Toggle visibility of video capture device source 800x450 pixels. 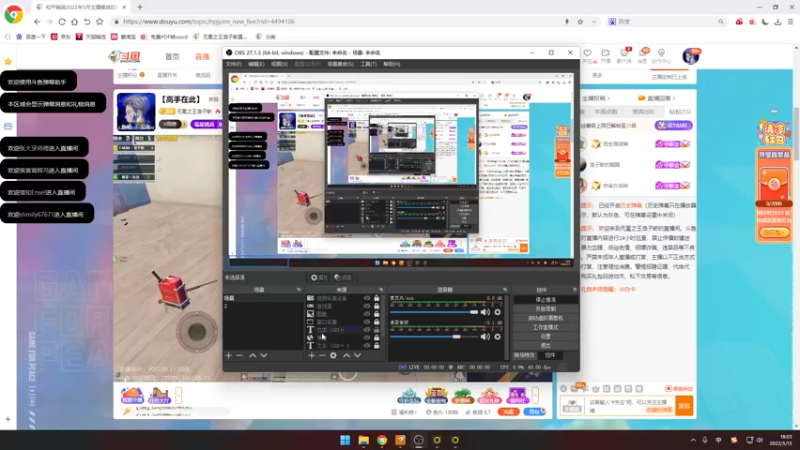[x=367, y=298]
